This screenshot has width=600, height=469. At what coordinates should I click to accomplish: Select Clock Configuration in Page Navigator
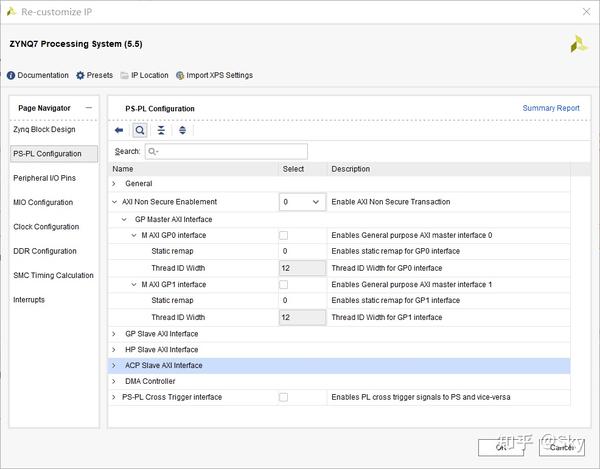46,227
